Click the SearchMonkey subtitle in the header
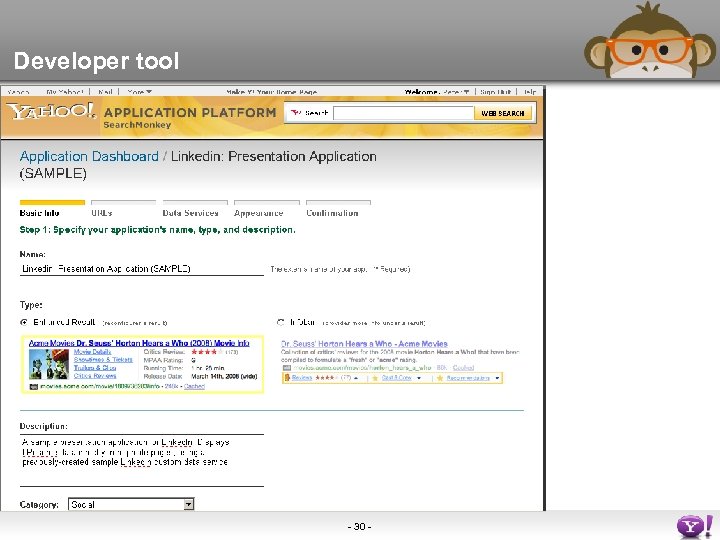The height and width of the screenshot is (540, 720). tap(137, 125)
